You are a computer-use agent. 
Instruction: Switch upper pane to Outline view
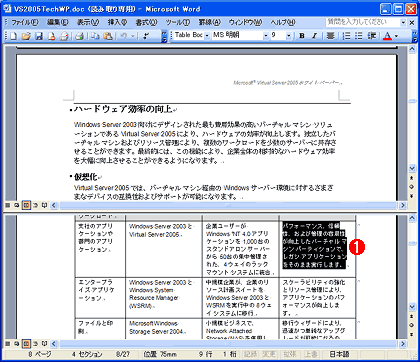click(x=36, y=205)
